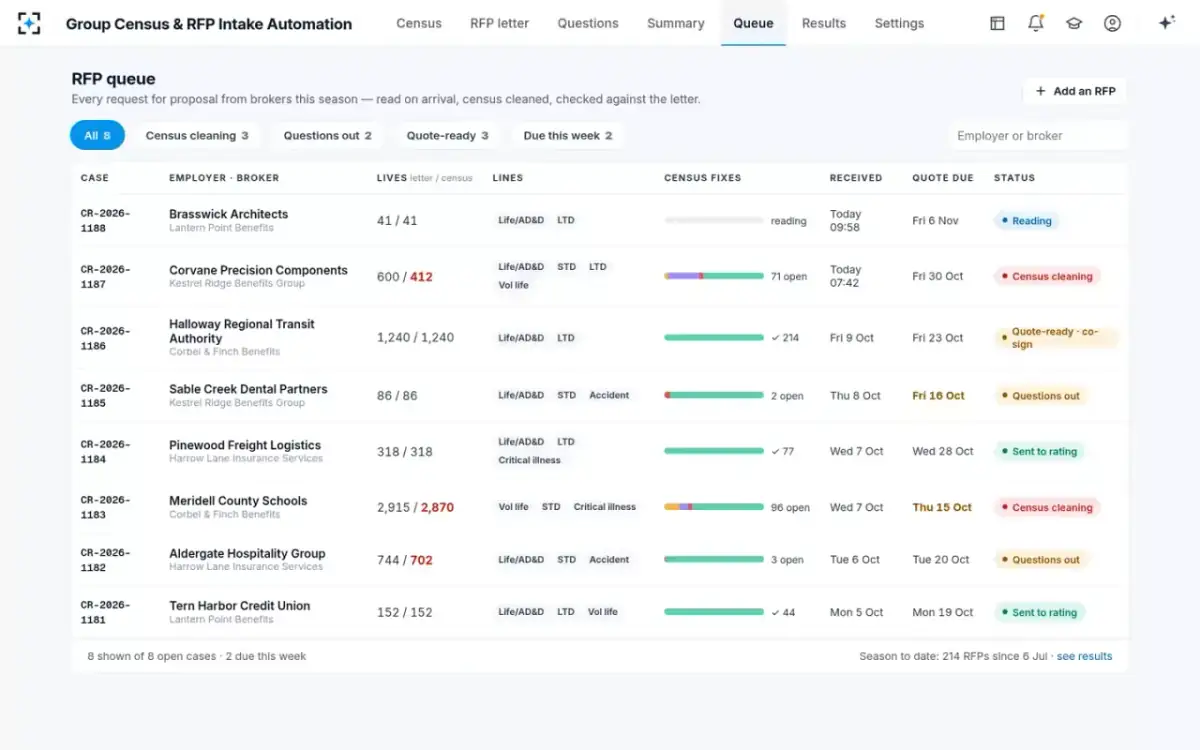Open the sparkle assistant icon
The width and height of the screenshot is (1200, 750).
(1166, 23)
